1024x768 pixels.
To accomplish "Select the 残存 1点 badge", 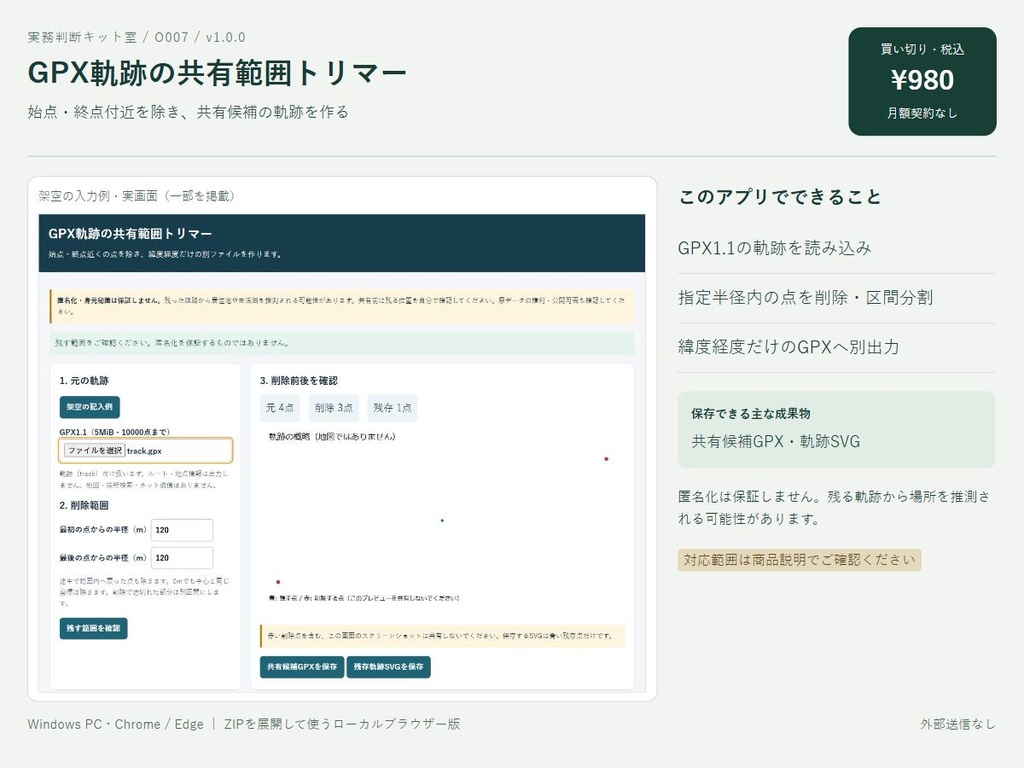I will point(392,408).
